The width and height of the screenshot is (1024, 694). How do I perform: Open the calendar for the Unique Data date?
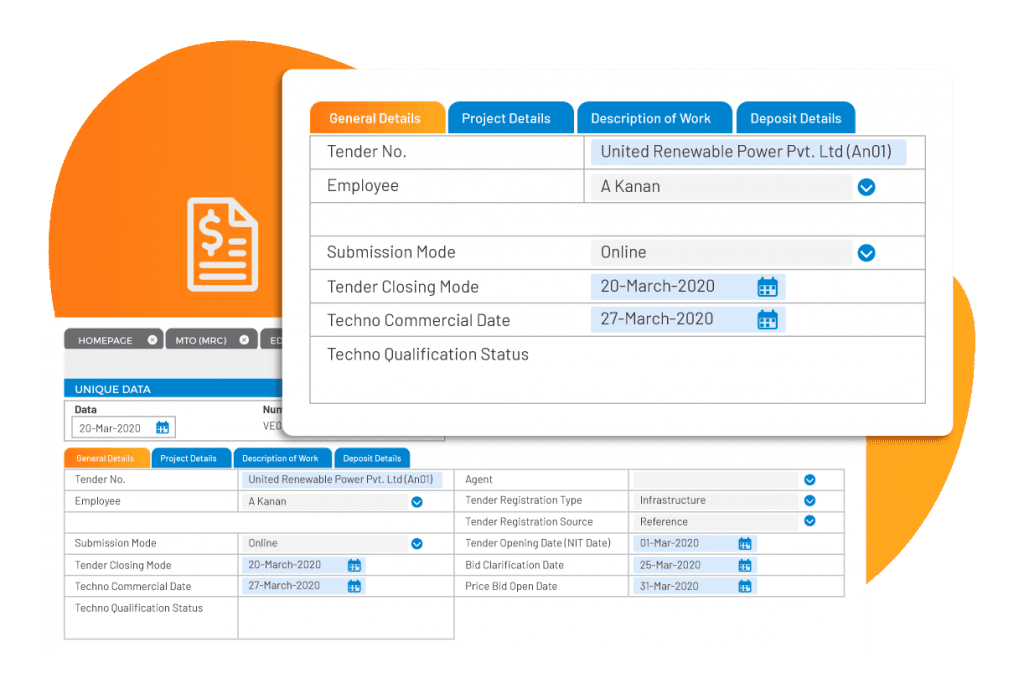(163, 427)
